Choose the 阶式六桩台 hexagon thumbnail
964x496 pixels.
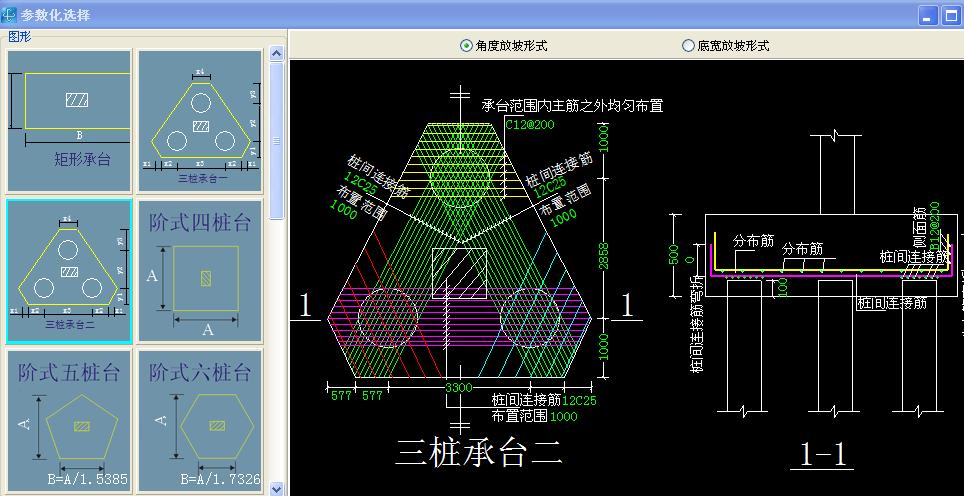[200, 420]
